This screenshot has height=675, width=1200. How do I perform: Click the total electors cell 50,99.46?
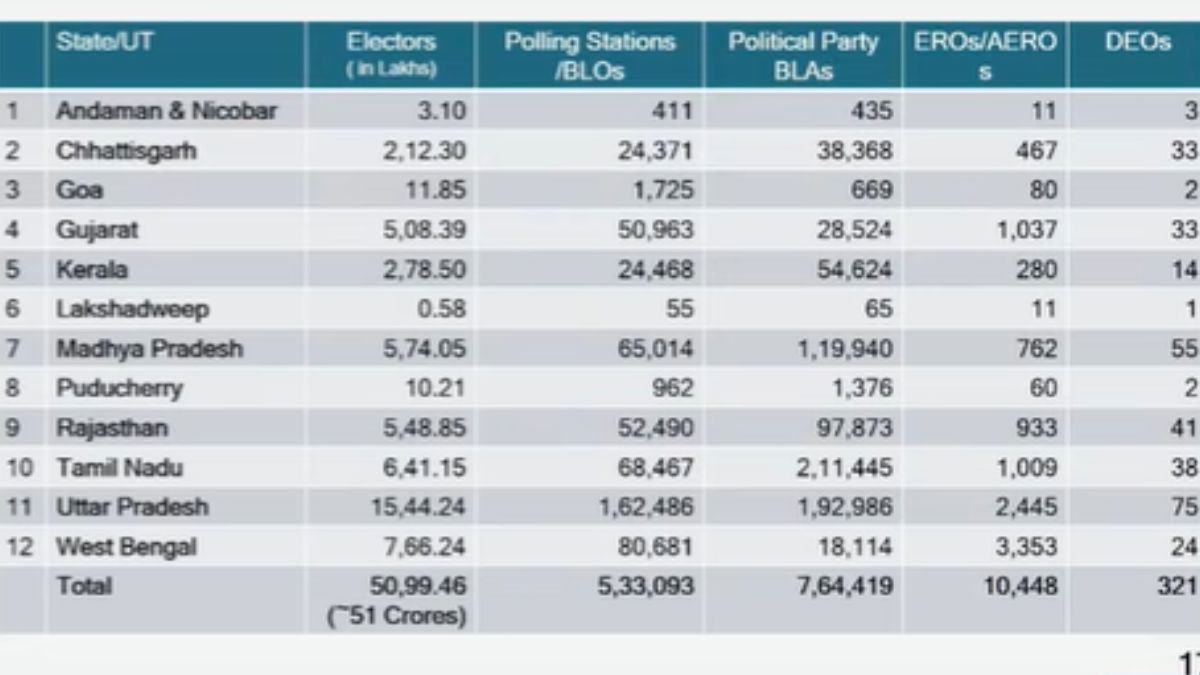419,586
